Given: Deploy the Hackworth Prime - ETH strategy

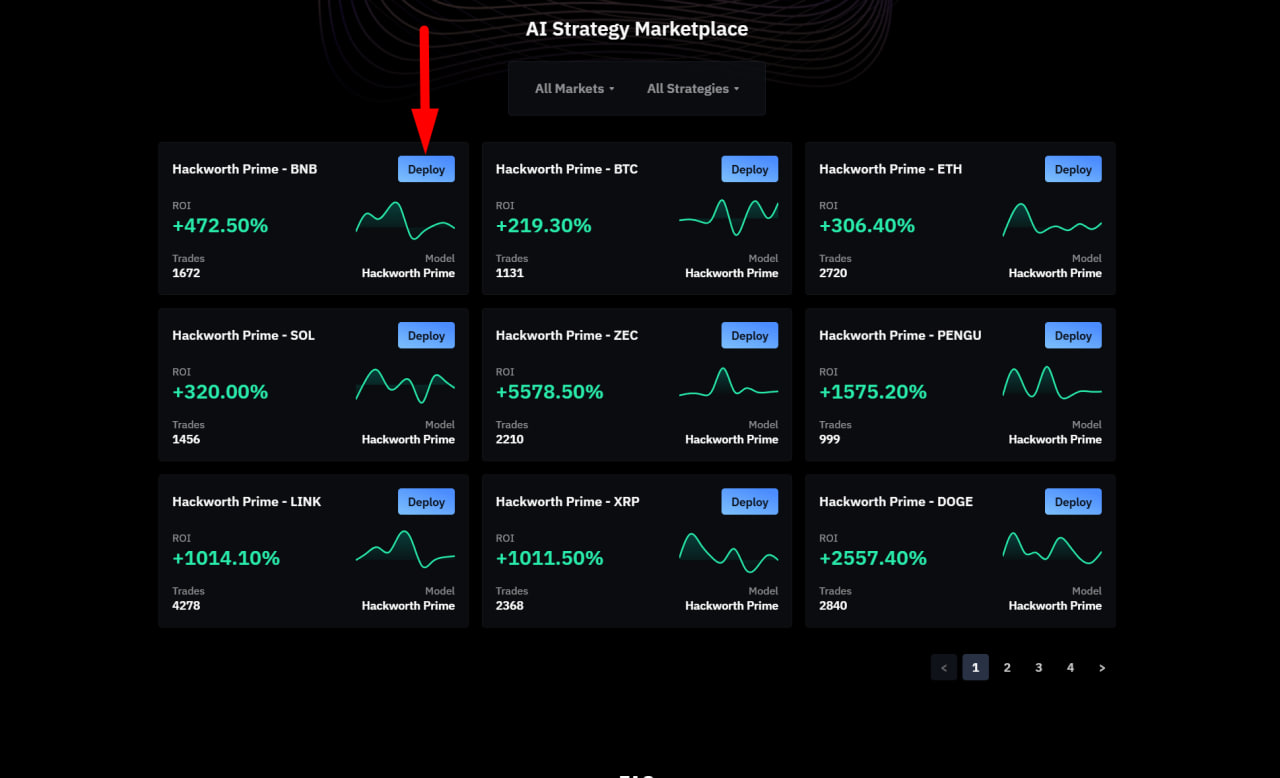Looking at the screenshot, I should click(1073, 169).
